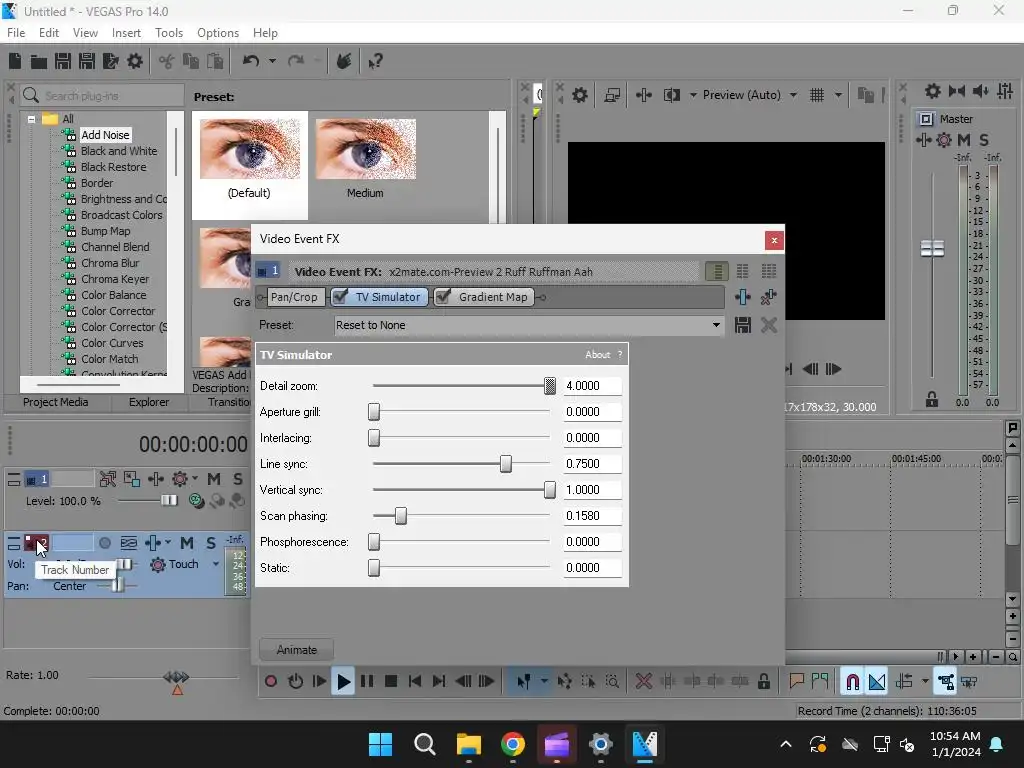This screenshot has width=1024, height=768.
Task: Click the Vertical sync value field
Action: (592, 490)
